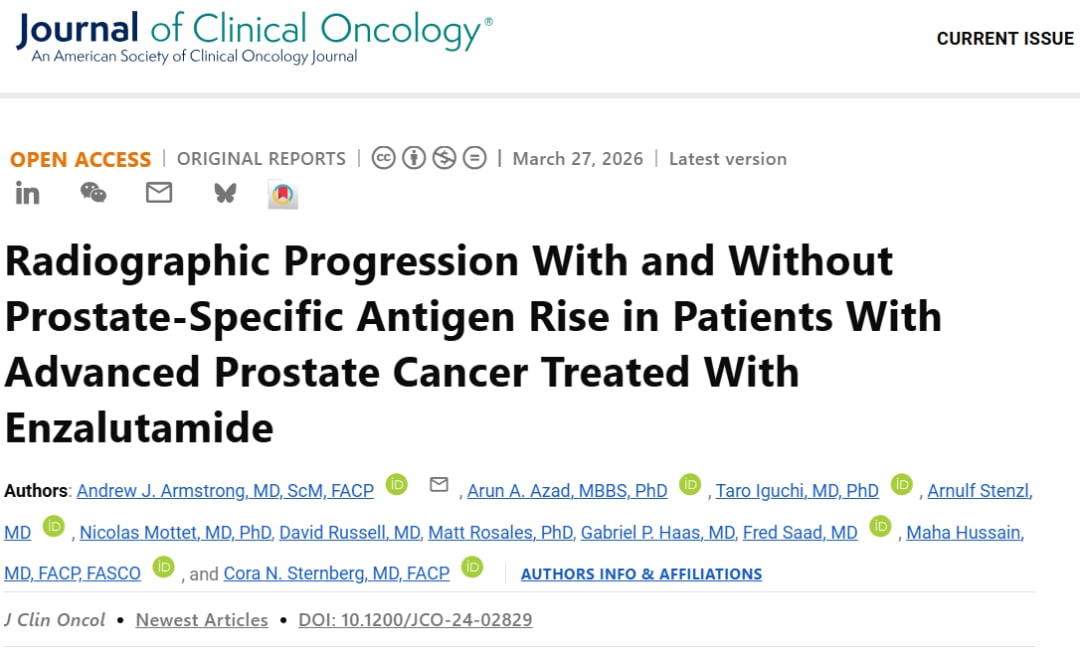Open Taro Iguchi's ORCID iD icon
The width and height of the screenshot is (1080, 653).
902,485
